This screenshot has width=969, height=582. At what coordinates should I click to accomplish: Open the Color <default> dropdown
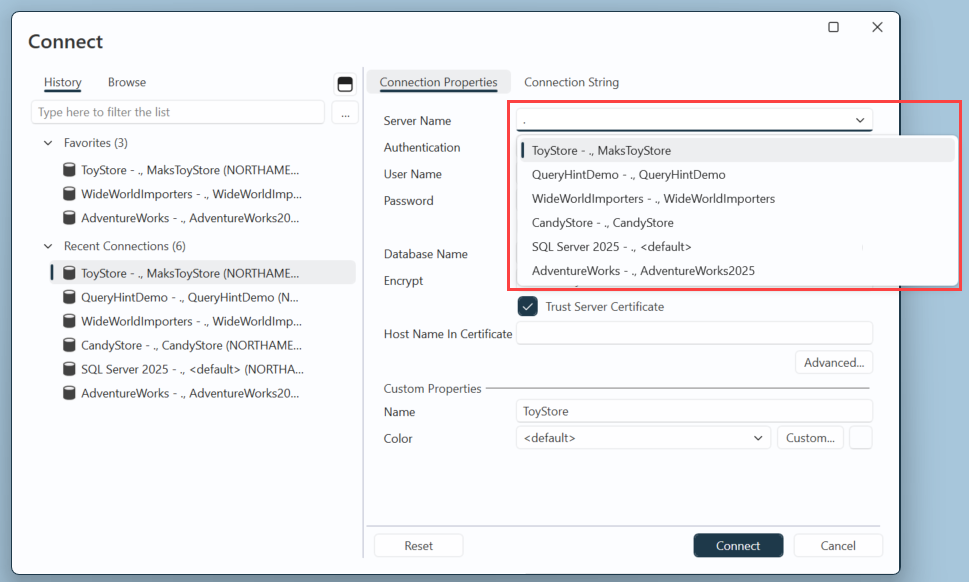643,437
